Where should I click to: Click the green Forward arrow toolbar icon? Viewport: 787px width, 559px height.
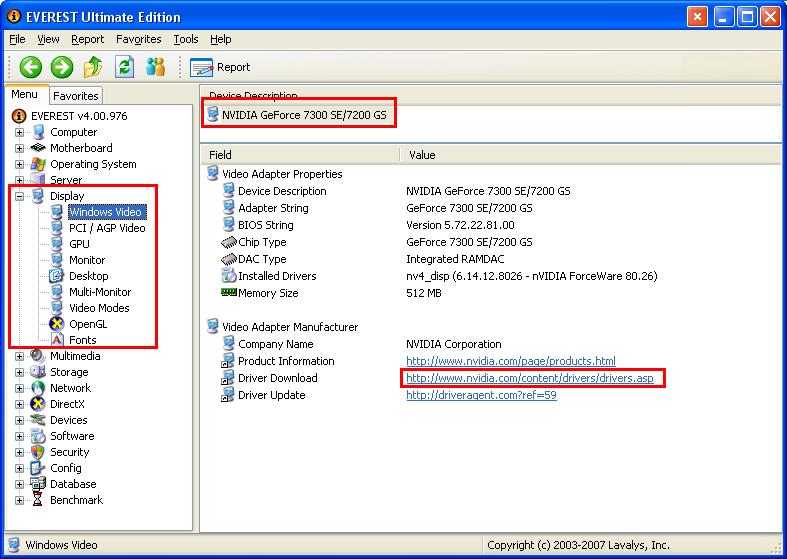point(62,67)
